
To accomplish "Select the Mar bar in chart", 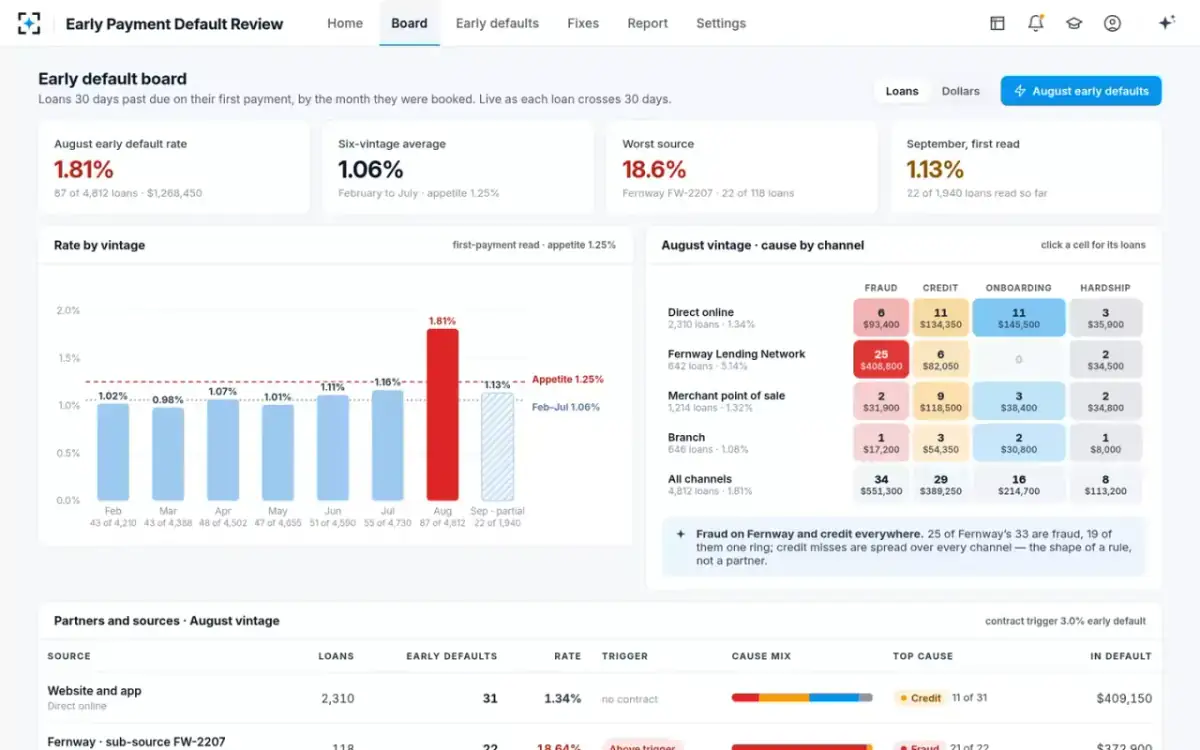I will click(168, 454).
